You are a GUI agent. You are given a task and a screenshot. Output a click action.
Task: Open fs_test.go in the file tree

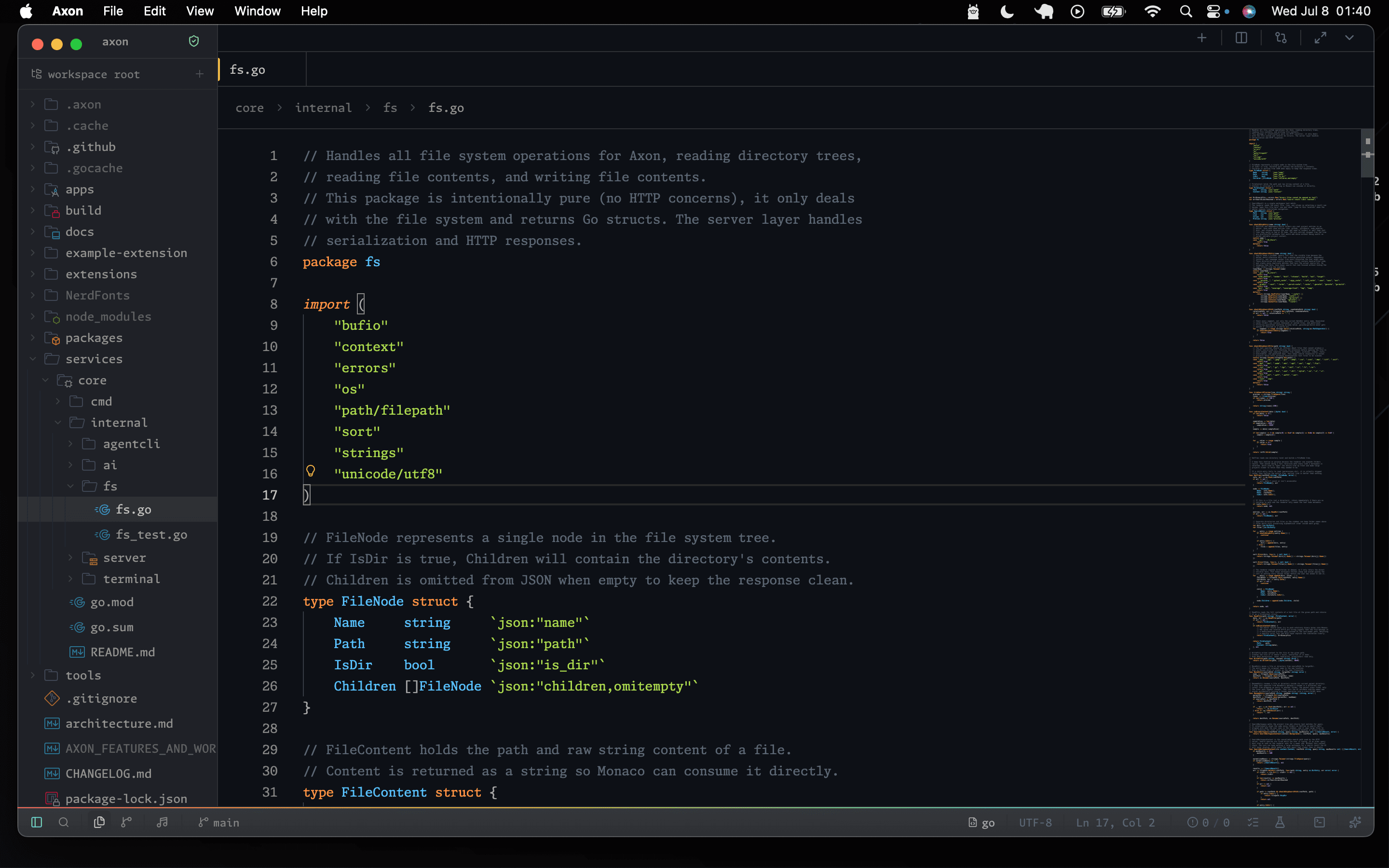tap(118, 534)
